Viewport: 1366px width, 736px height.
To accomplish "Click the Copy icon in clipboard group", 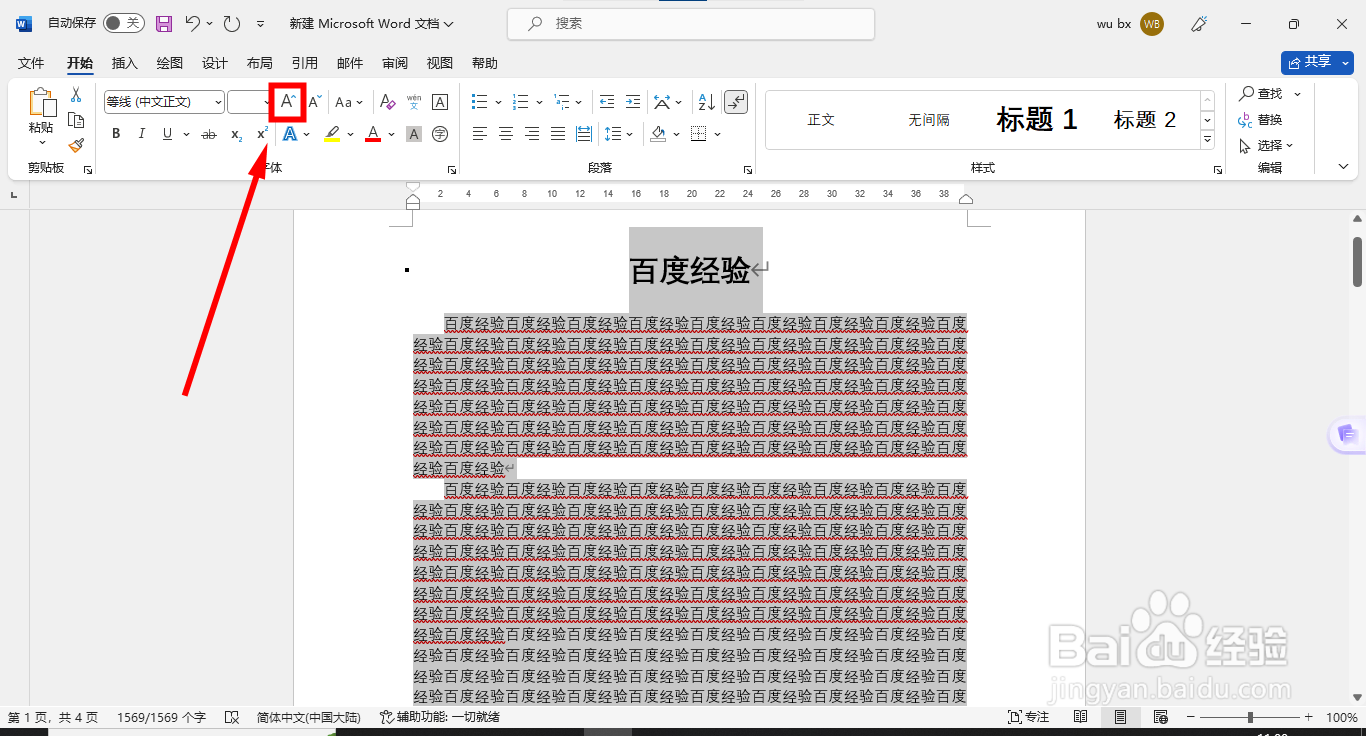I will click(x=76, y=120).
